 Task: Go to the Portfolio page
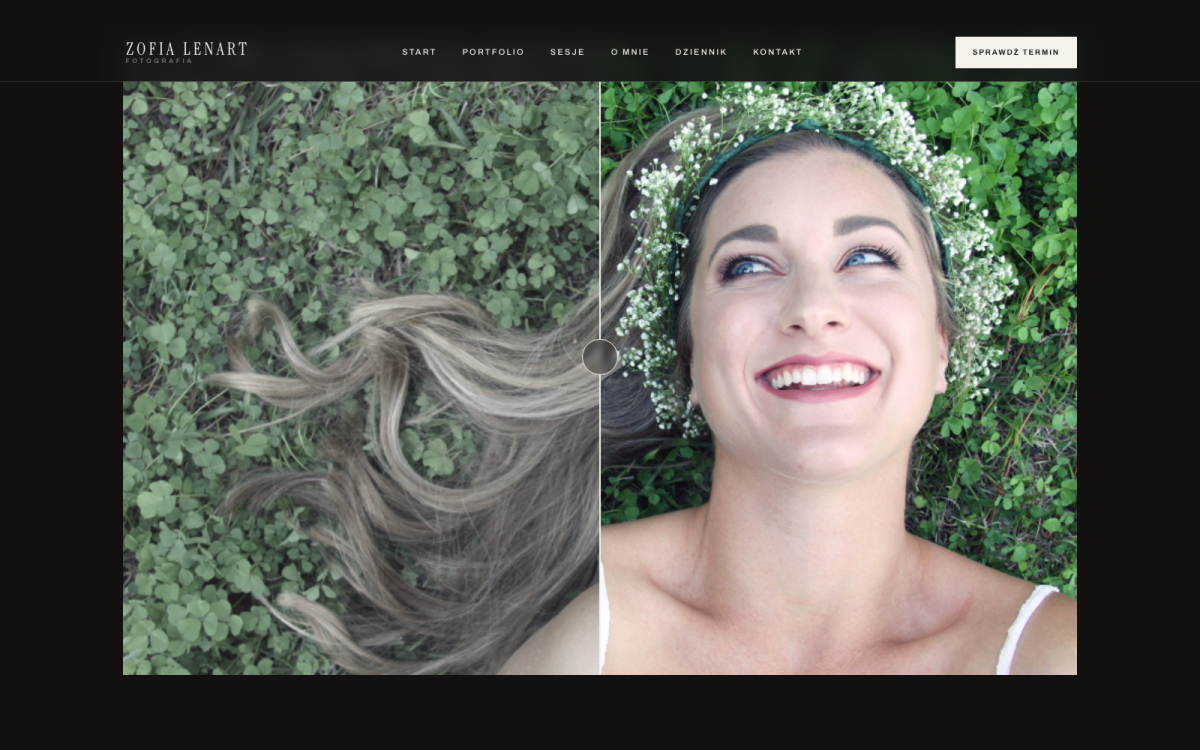coord(493,52)
